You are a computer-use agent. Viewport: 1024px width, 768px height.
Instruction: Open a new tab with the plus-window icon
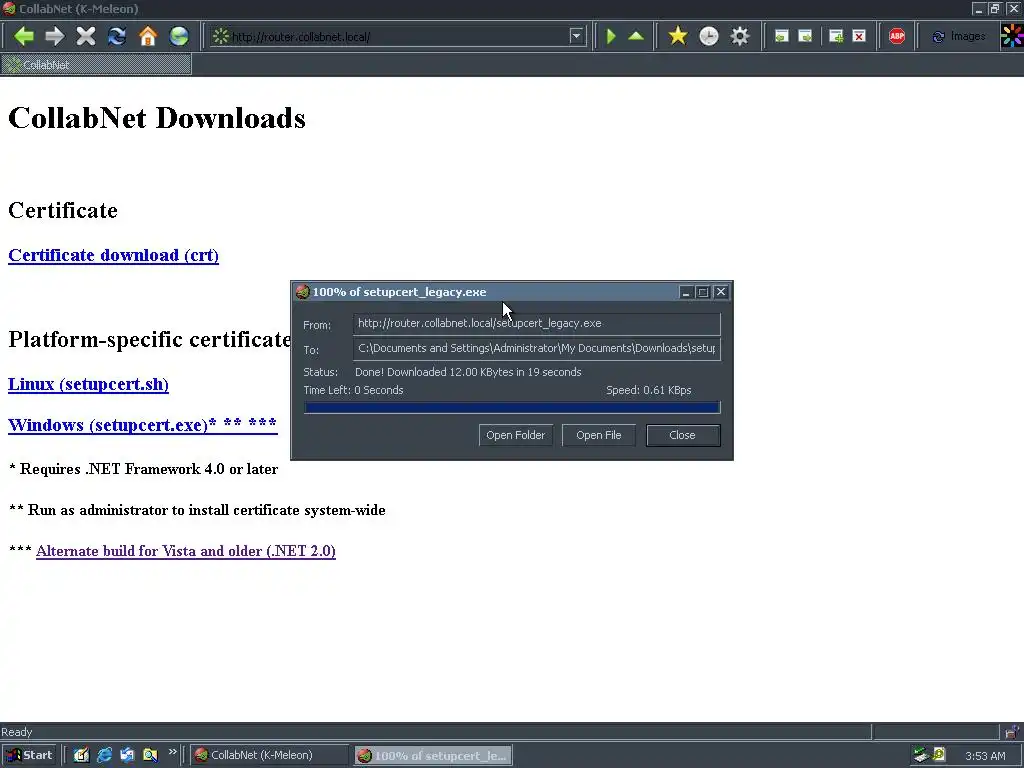click(835, 37)
